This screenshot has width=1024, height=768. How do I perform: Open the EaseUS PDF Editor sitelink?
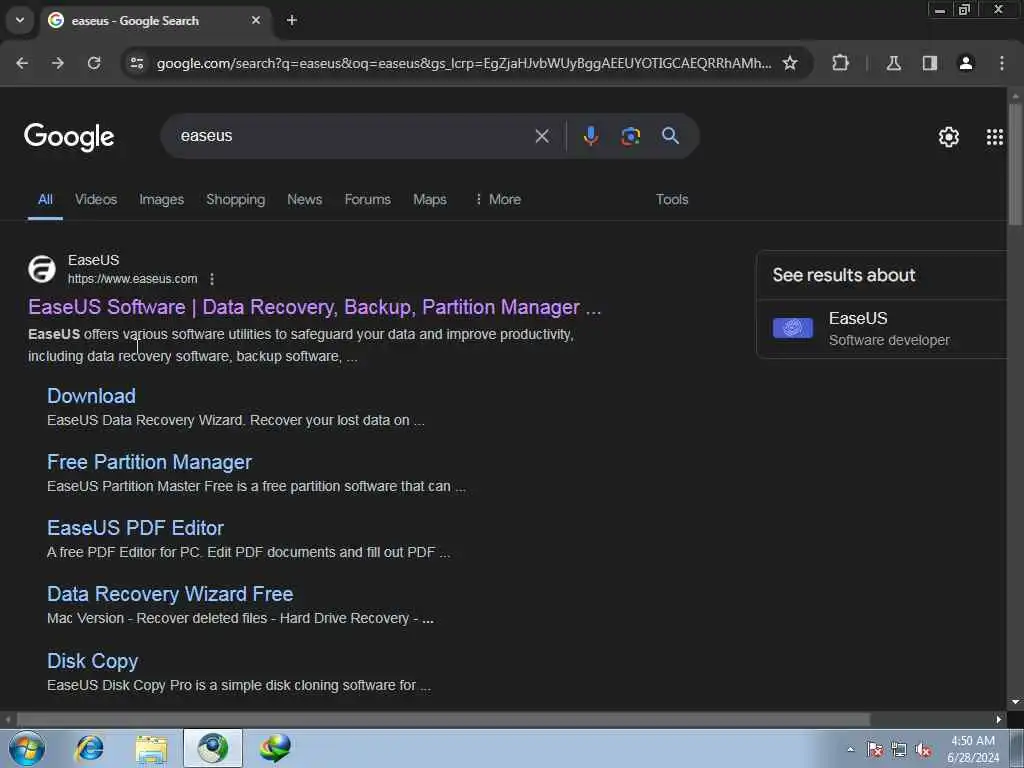tap(135, 528)
